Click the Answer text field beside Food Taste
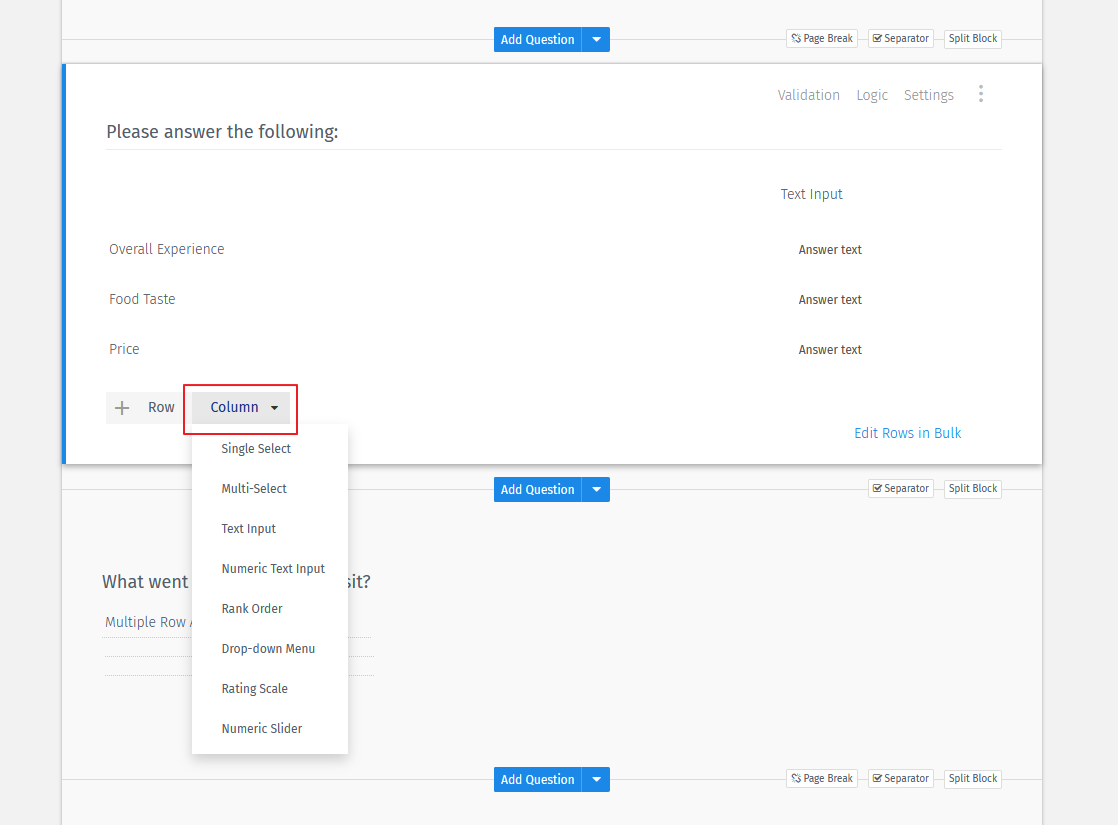 tap(829, 299)
